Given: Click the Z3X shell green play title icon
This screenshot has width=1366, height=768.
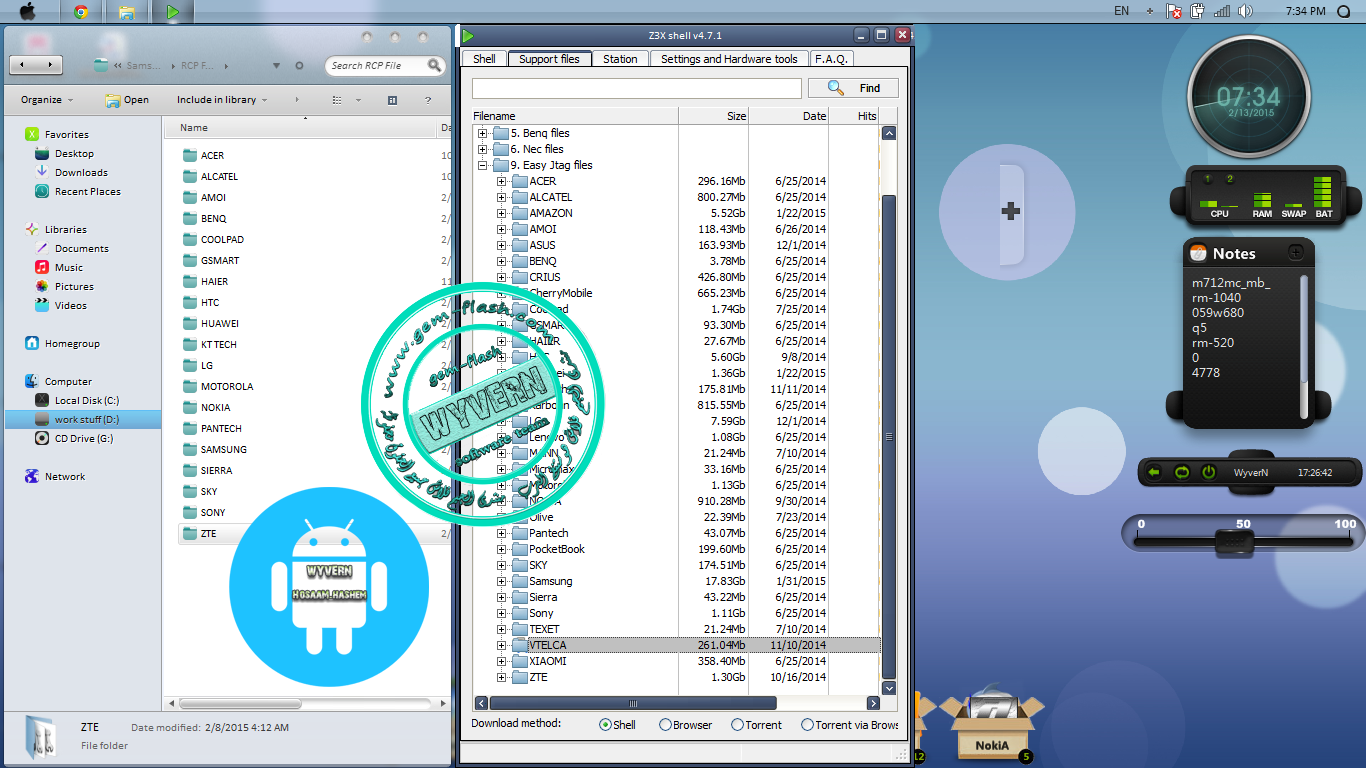Looking at the screenshot, I should pyautogui.click(x=468, y=35).
